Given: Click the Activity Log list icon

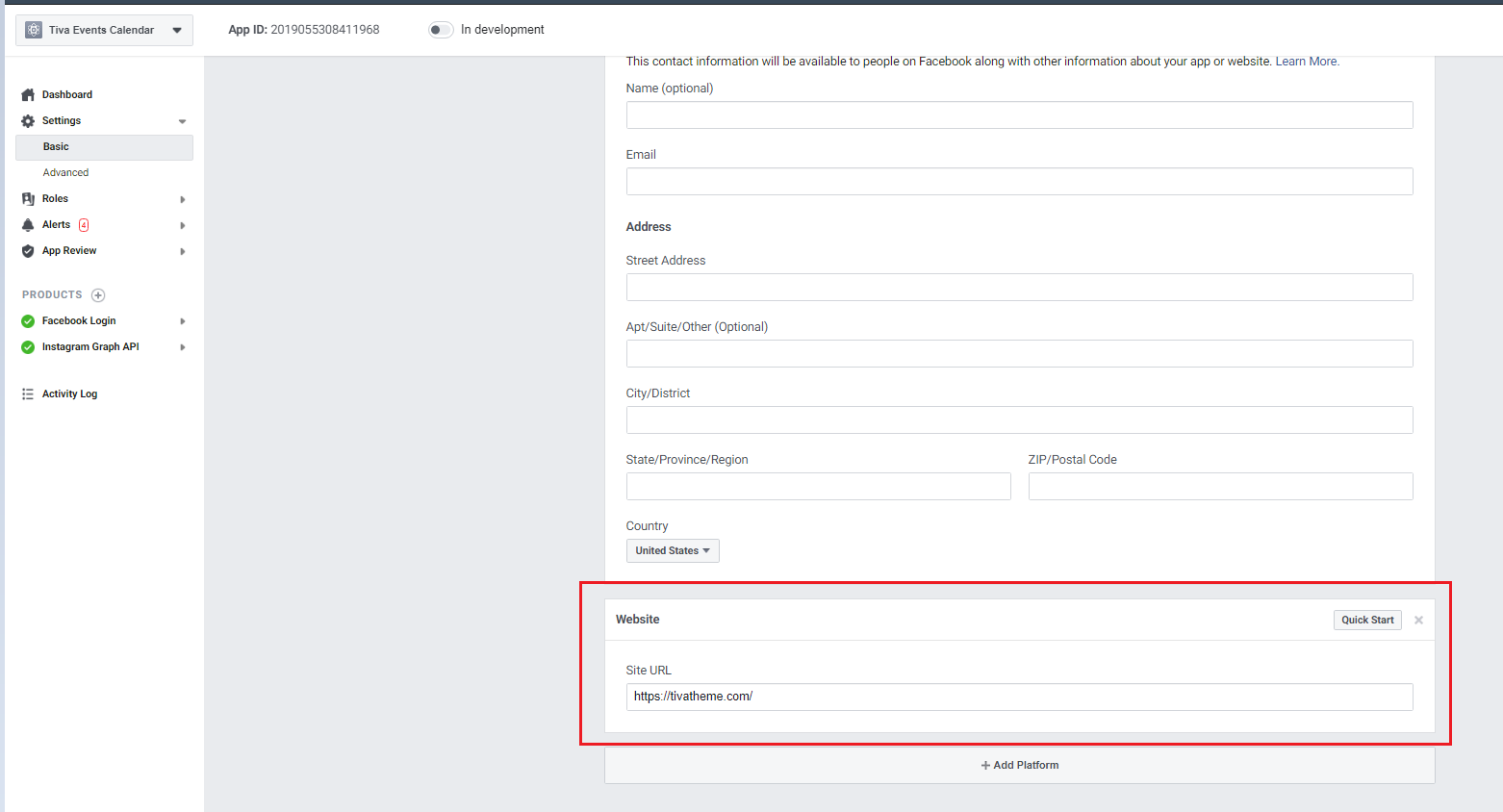Looking at the screenshot, I should [x=28, y=394].
